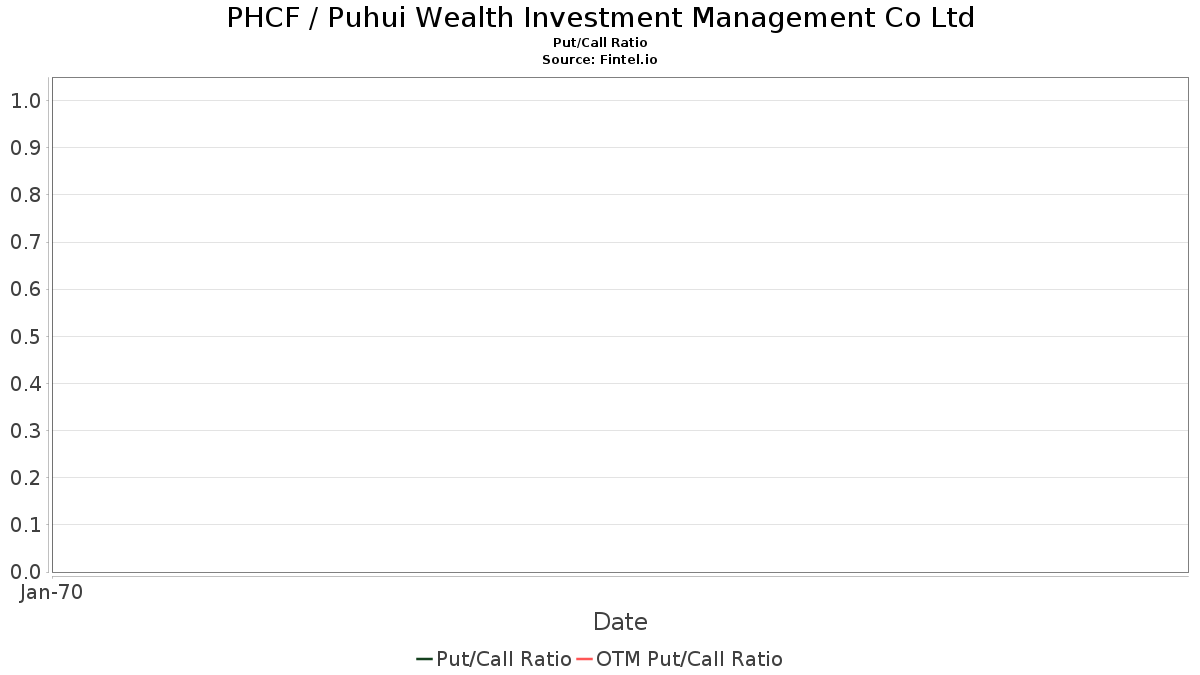The image size is (1200, 675).
Task: Click the 0.3 y-axis tick label
Action: (25, 431)
